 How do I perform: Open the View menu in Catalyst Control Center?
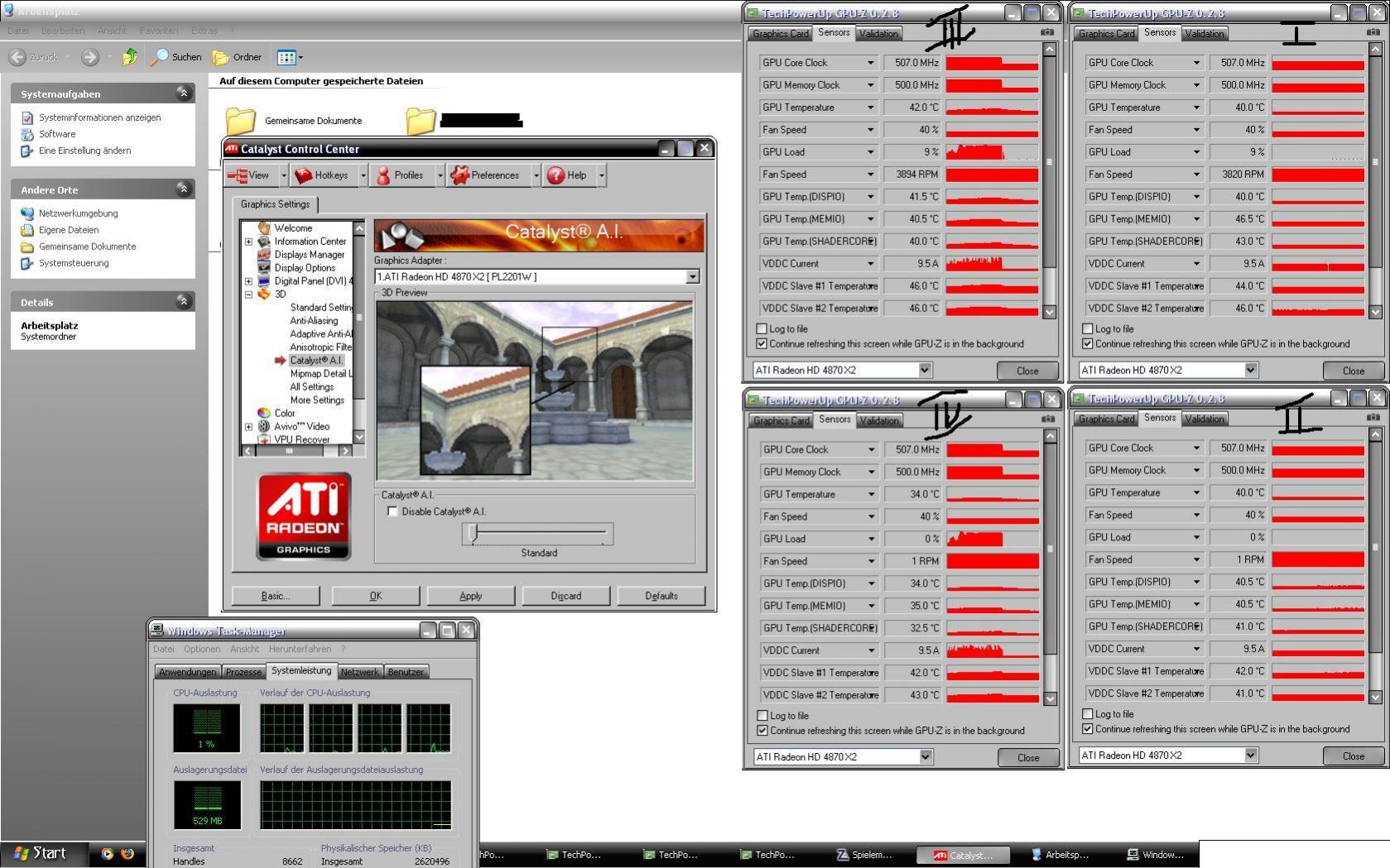(x=249, y=175)
